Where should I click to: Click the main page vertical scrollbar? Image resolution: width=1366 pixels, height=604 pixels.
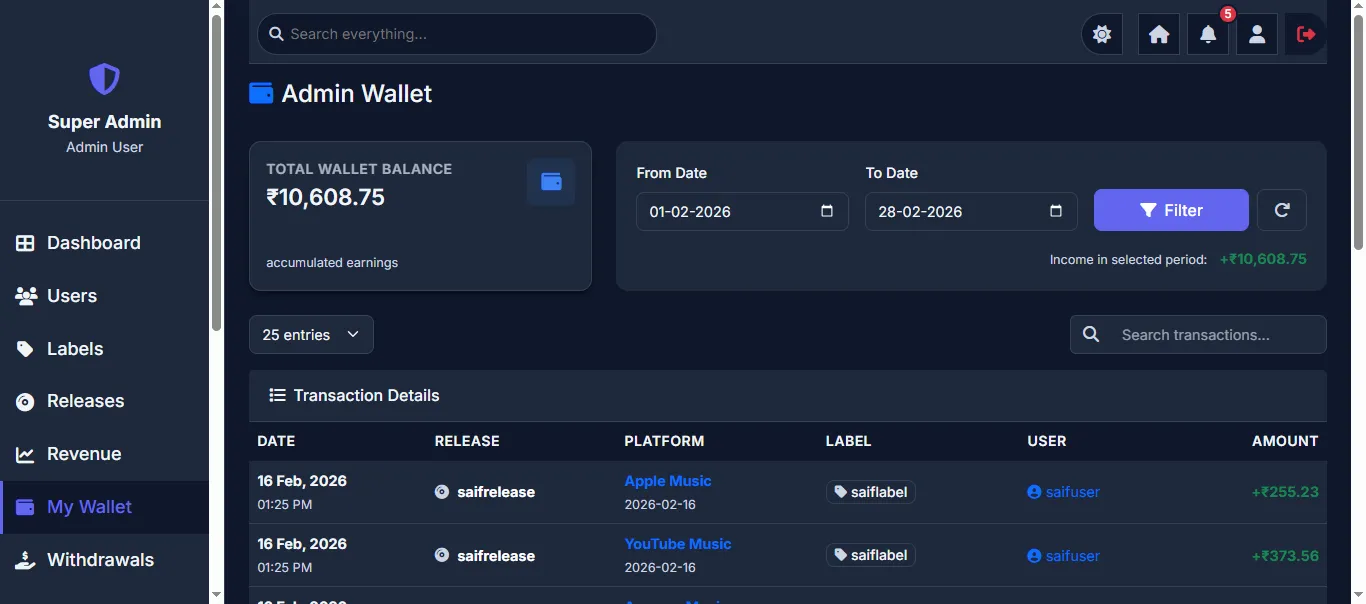point(1358,132)
